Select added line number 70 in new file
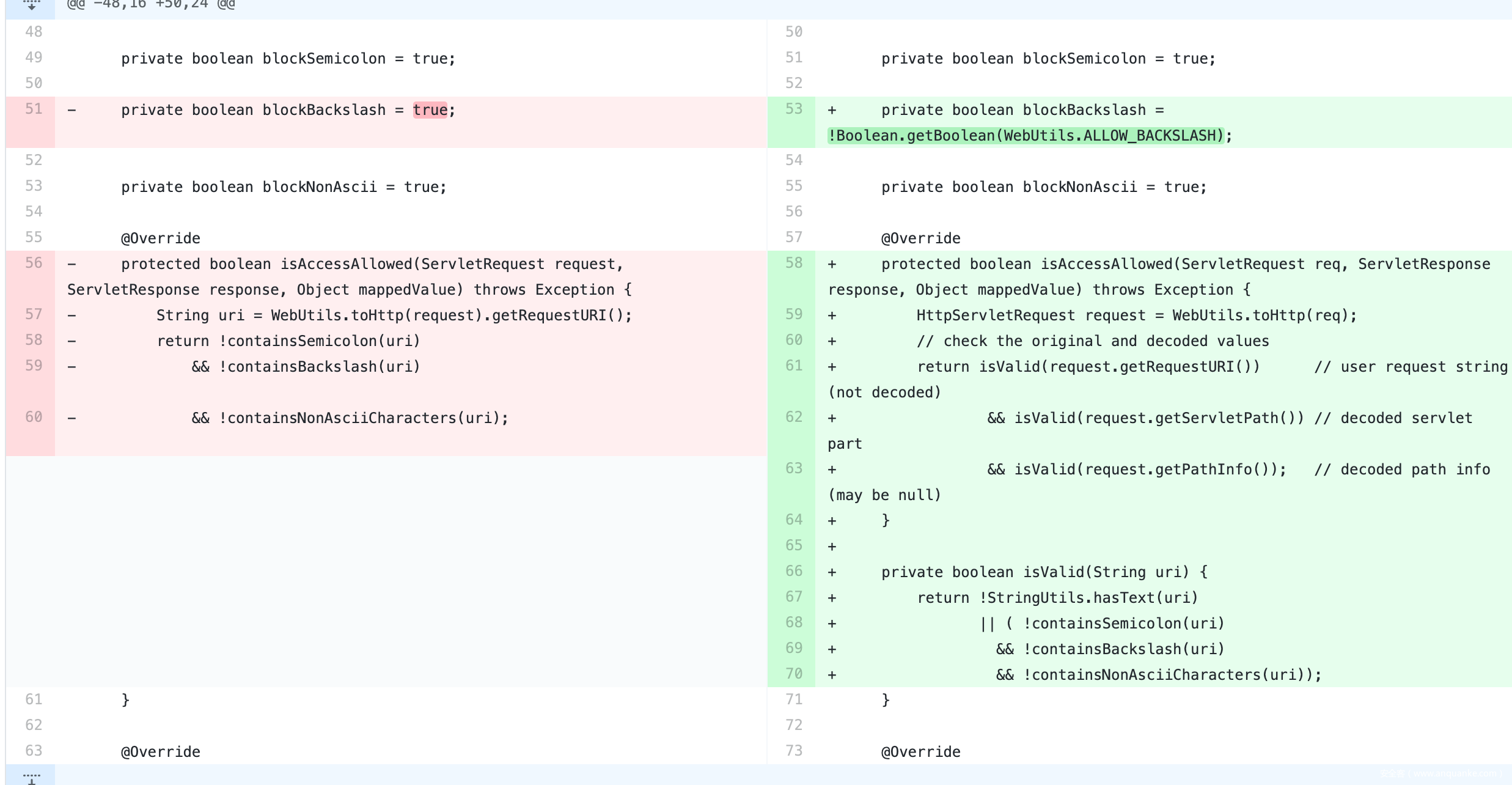The image size is (1512, 785). click(793, 674)
